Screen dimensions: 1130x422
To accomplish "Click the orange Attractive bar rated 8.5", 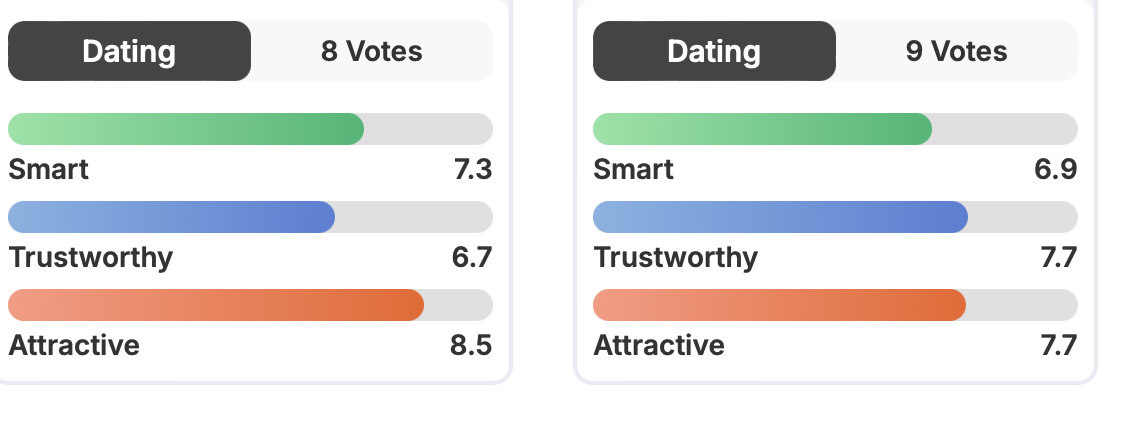I will [x=216, y=305].
